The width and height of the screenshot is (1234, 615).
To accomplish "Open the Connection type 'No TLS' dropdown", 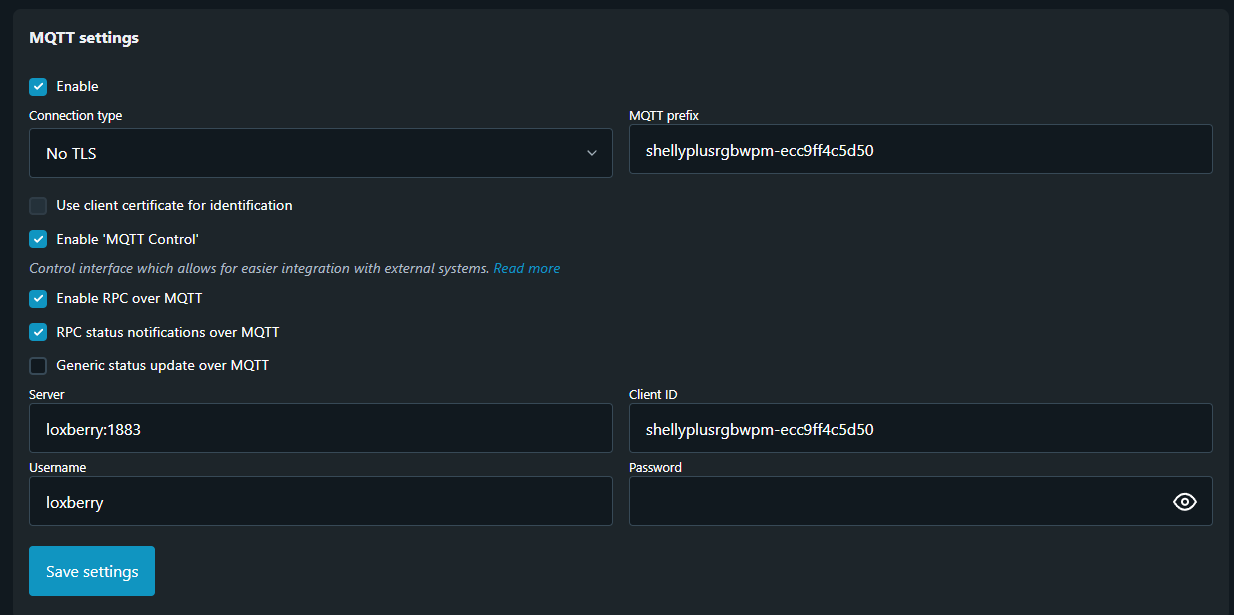I will 320,153.
